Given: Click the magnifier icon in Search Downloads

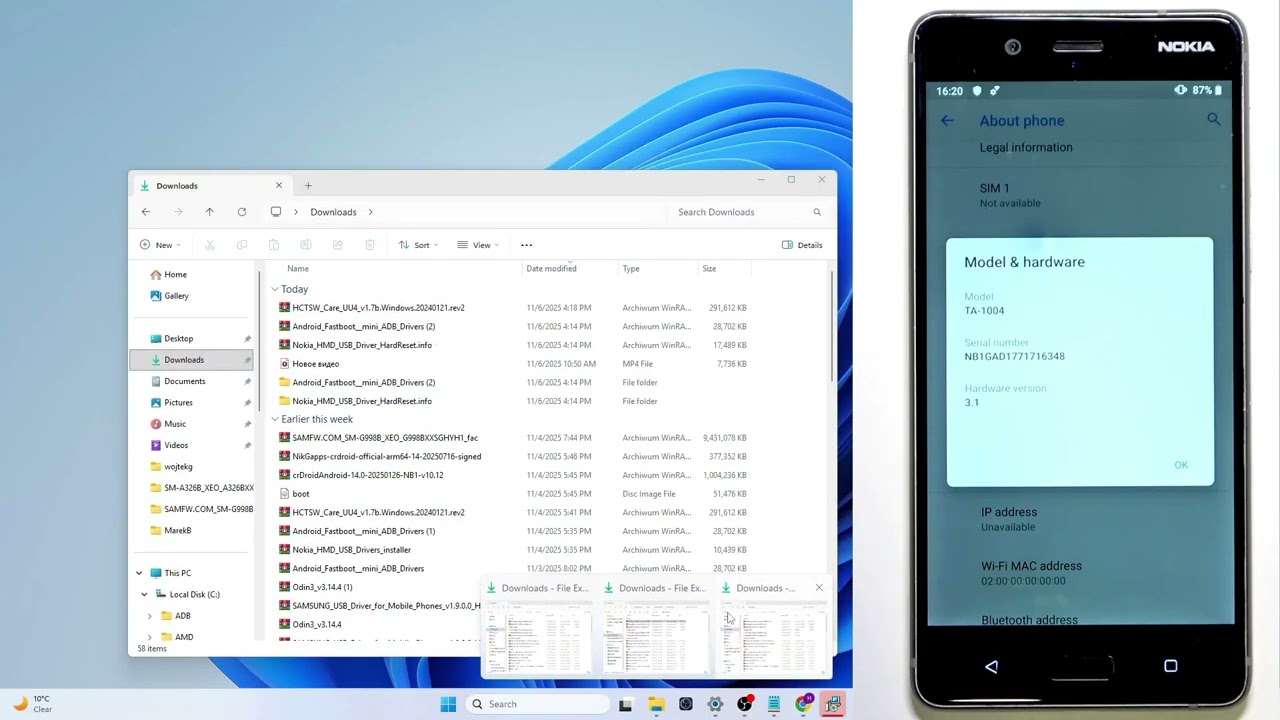Looking at the screenshot, I should tap(817, 212).
